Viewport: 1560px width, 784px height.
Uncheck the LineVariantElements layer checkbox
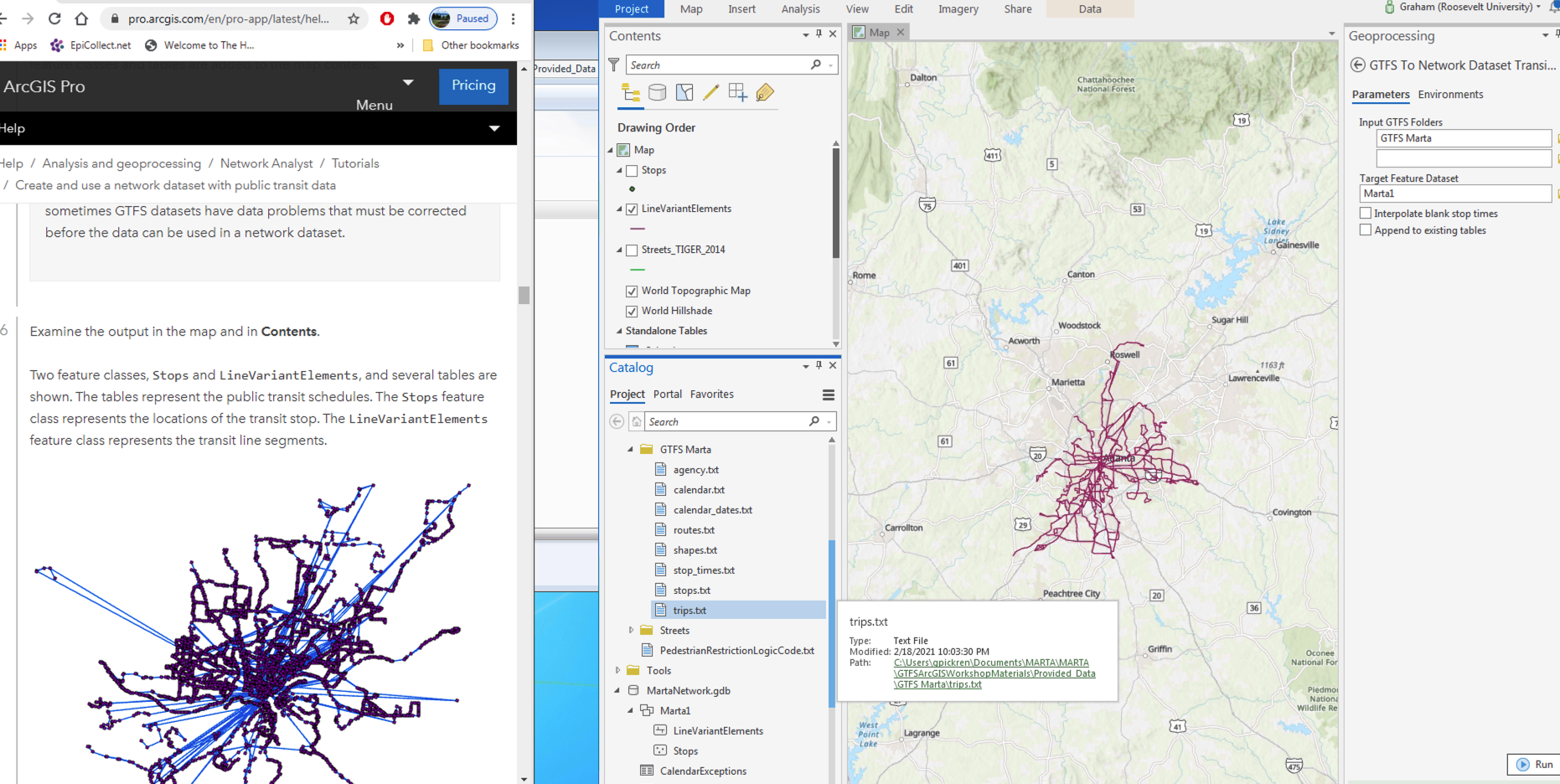point(632,209)
